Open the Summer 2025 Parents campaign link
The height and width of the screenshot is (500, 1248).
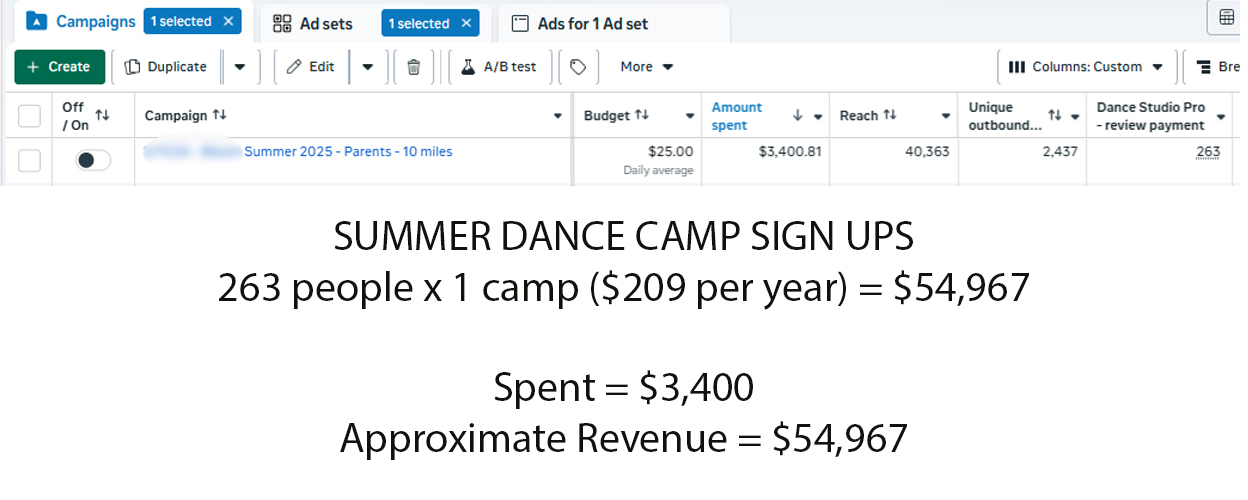[347, 152]
